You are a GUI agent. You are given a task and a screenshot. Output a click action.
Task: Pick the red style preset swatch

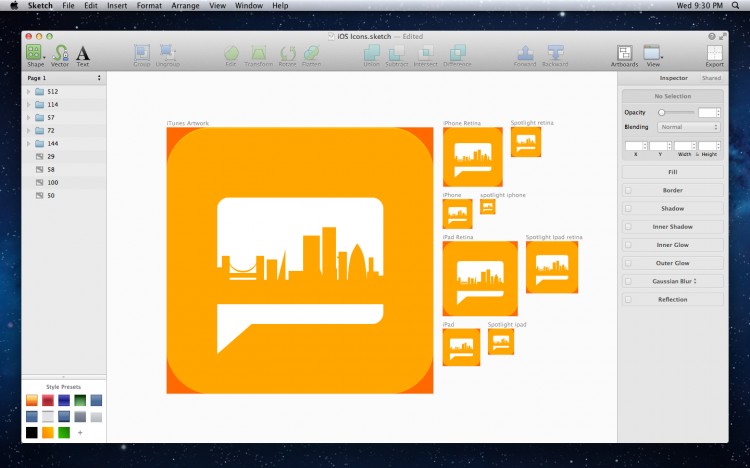[48, 401]
